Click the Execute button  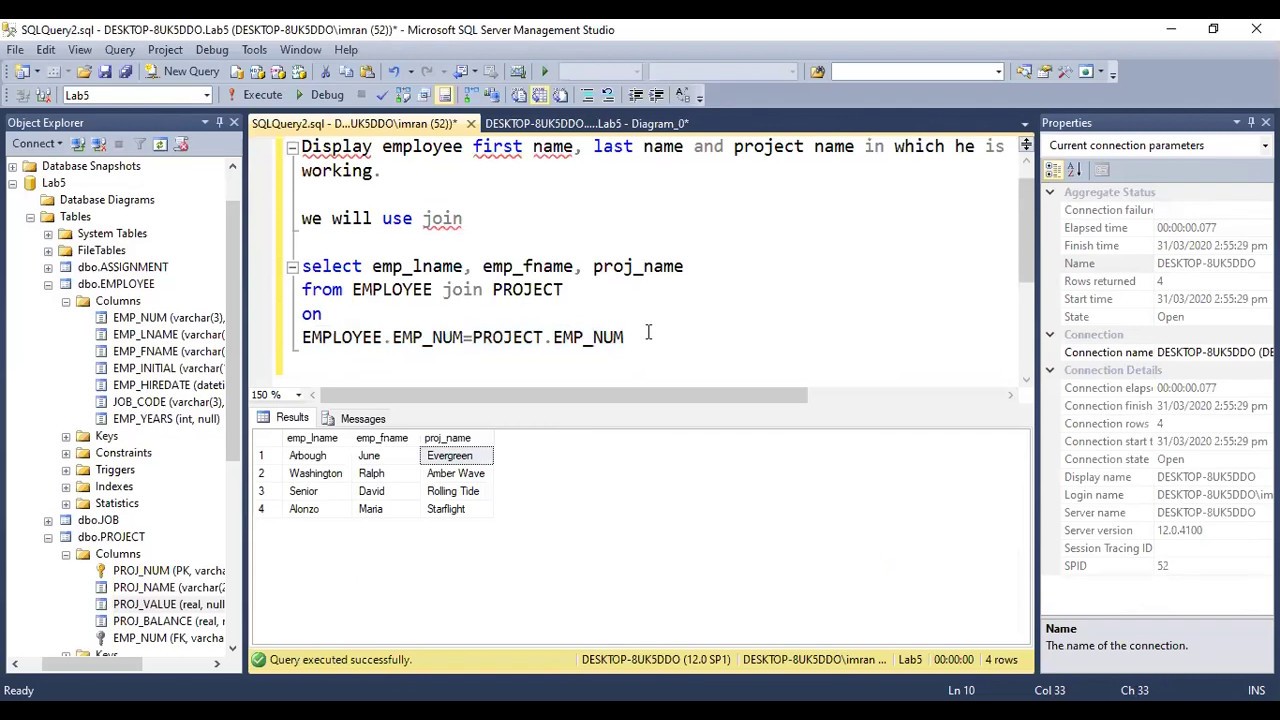254,95
